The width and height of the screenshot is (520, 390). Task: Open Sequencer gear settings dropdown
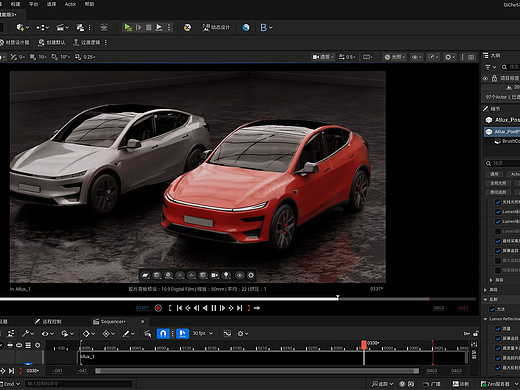click(x=242, y=333)
